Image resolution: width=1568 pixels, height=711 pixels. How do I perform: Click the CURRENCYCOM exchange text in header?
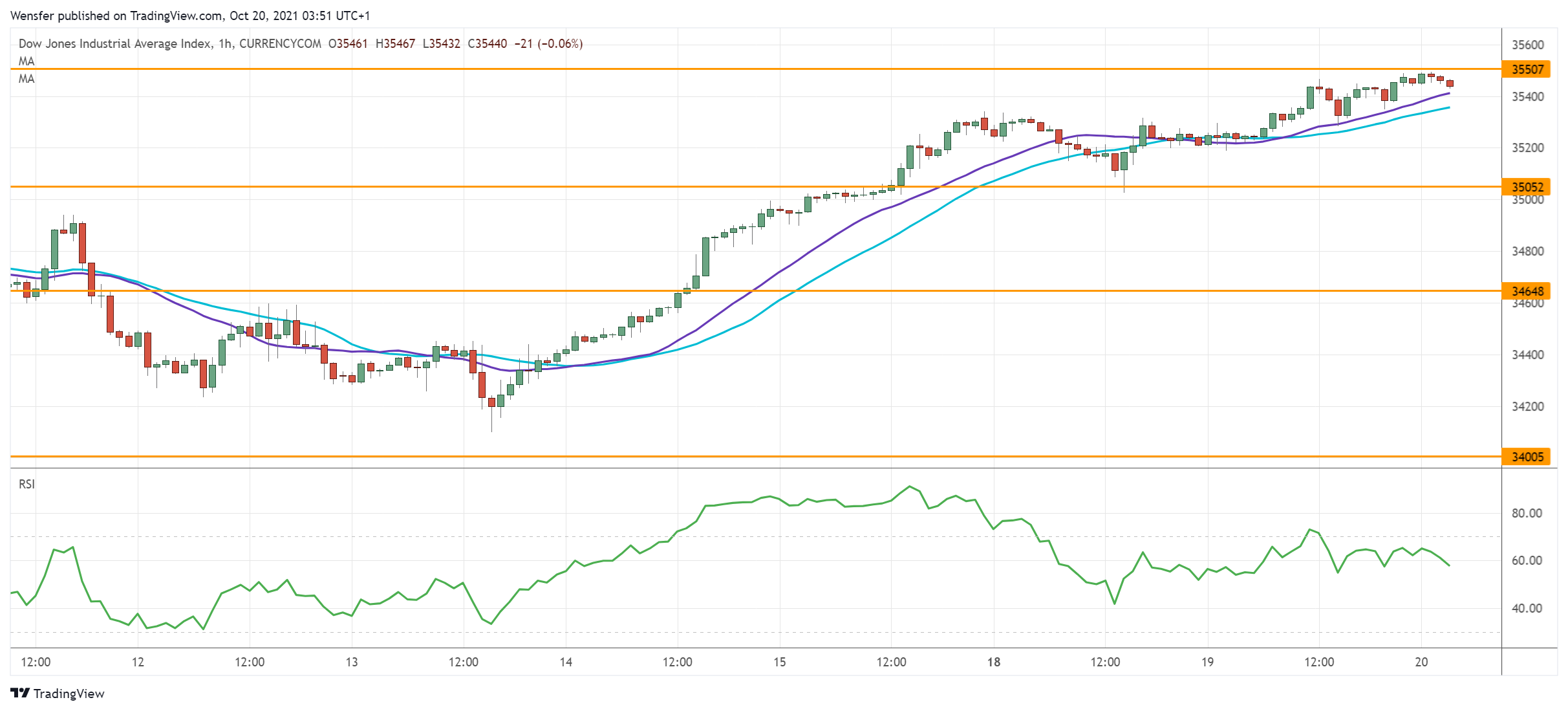pos(280,44)
